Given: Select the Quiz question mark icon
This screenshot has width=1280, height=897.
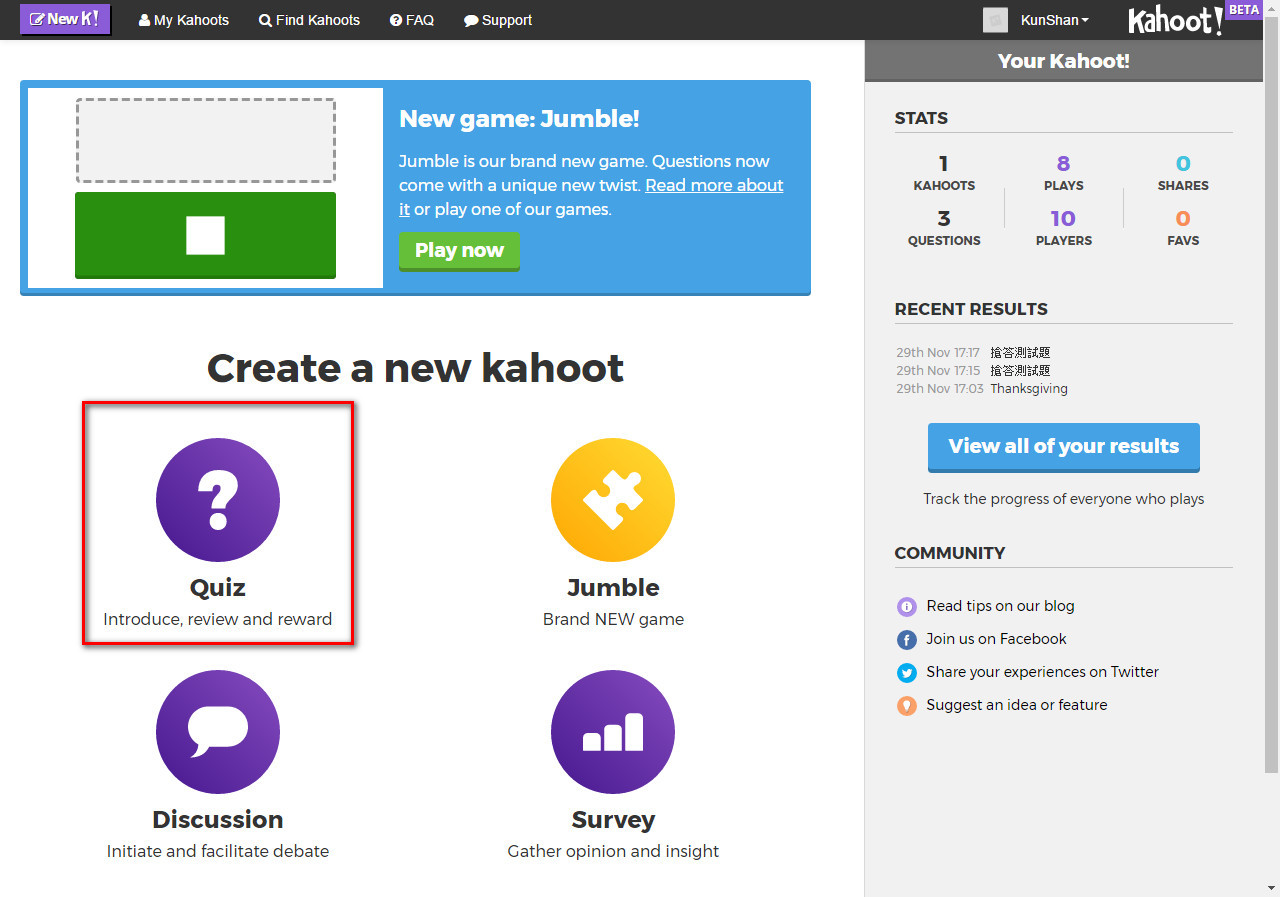Looking at the screenshot, I should pyautogui.click(x=217, y=500).
